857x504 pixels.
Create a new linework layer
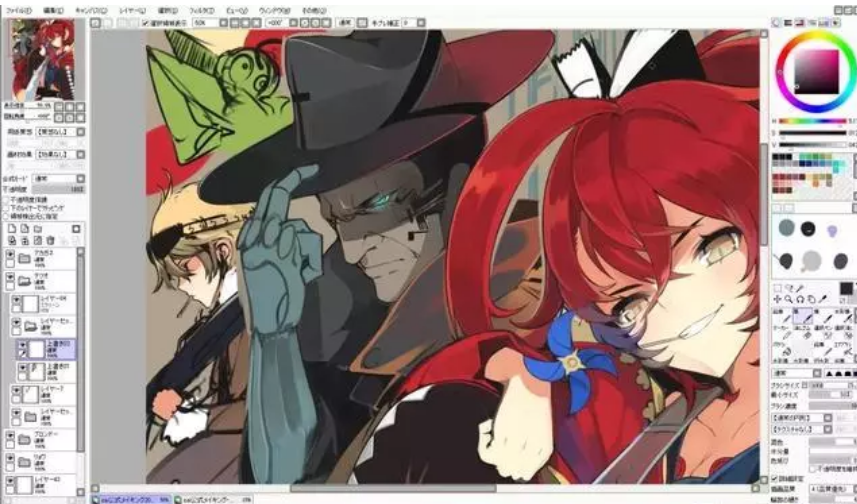[x=25, y=228]
